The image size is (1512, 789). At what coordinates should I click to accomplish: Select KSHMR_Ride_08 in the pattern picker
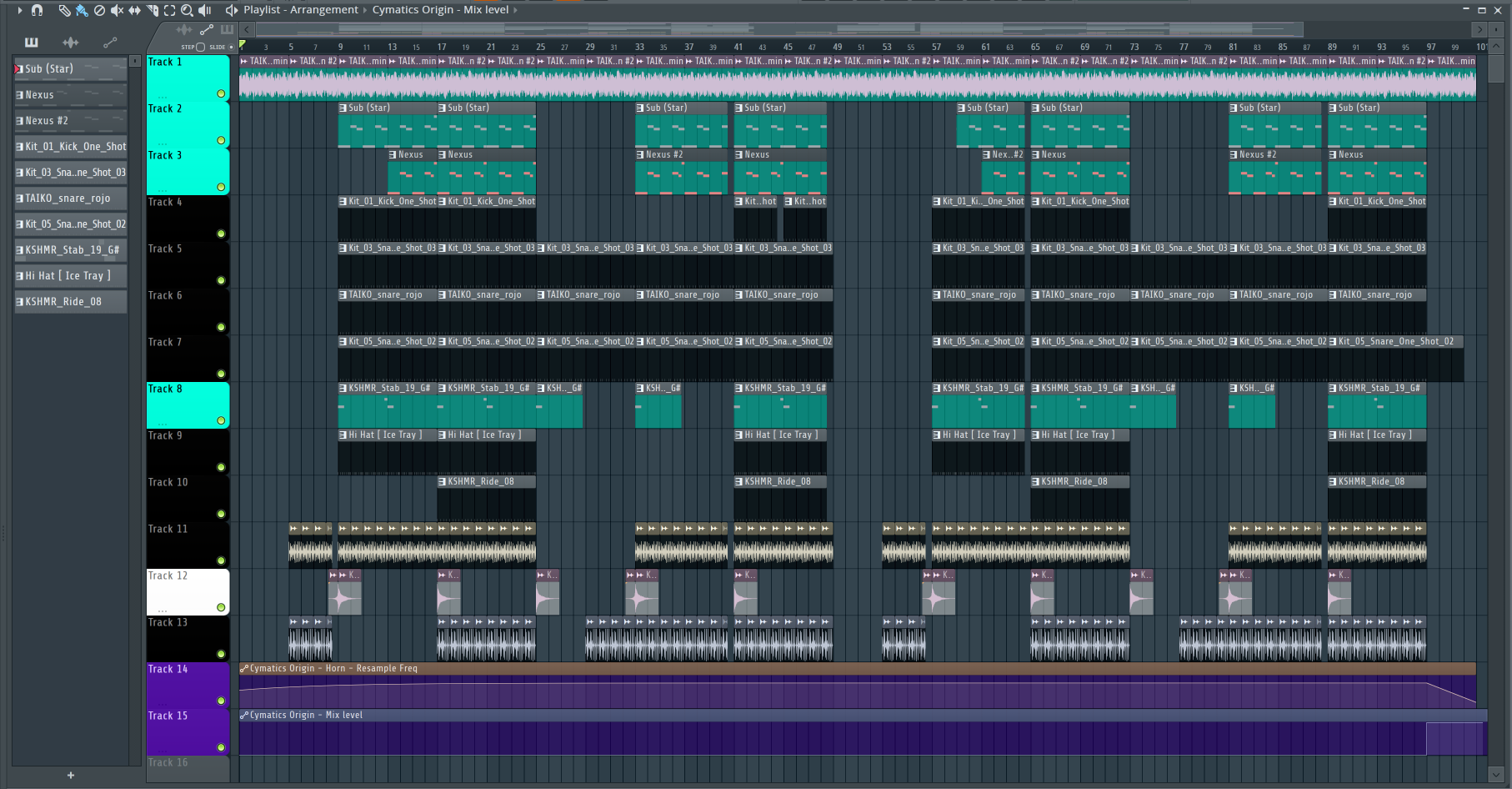point(71,301)
